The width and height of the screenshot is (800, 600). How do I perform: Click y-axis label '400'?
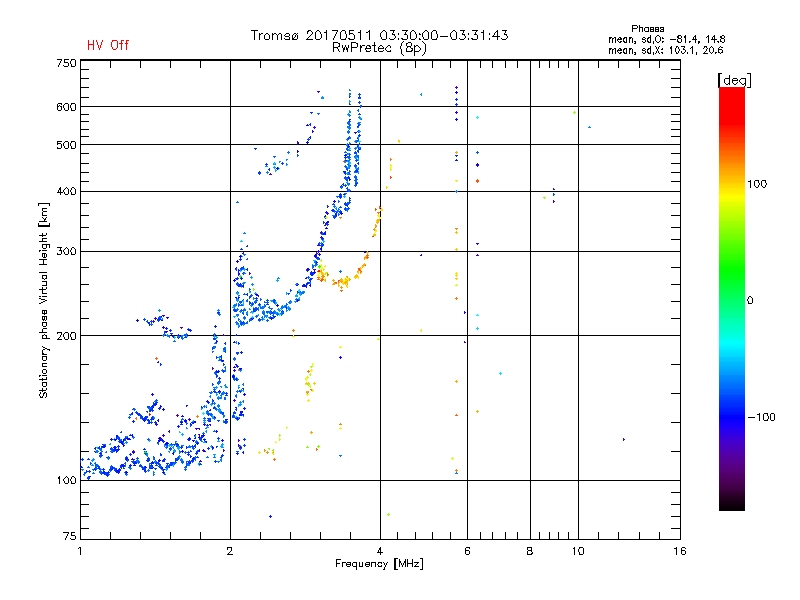66,192
